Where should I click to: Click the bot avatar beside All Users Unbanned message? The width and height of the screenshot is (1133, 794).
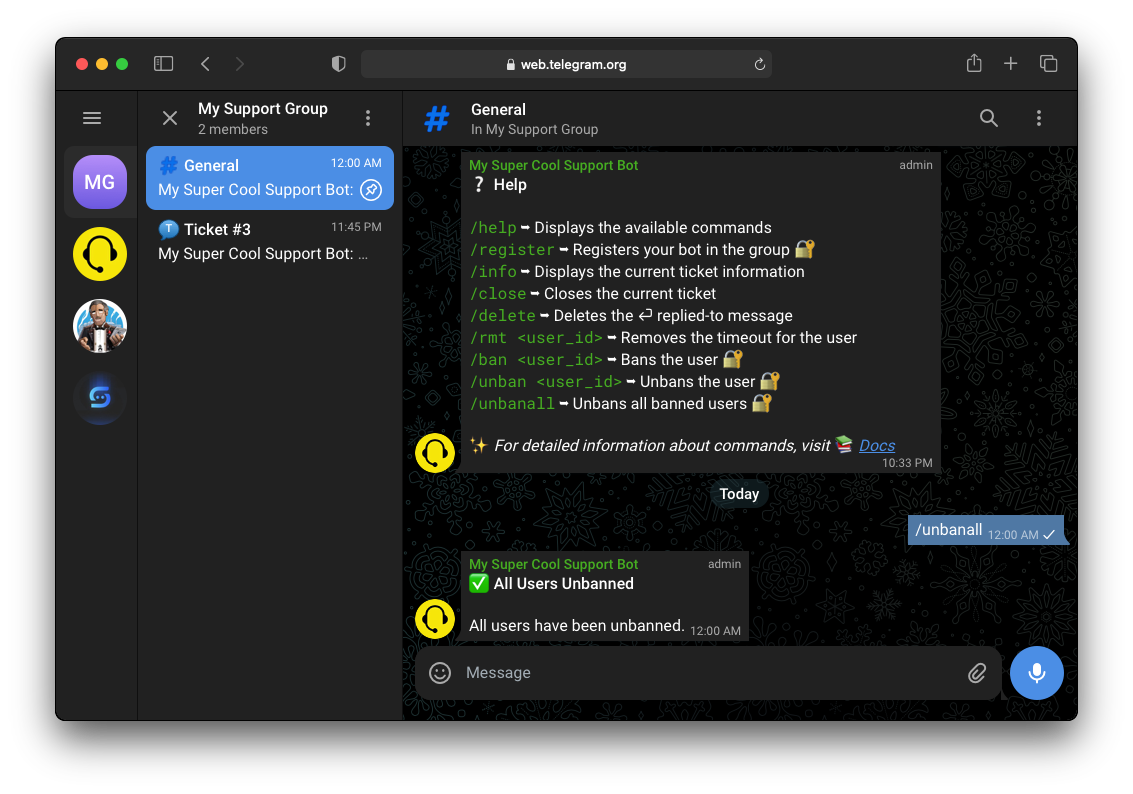[435, 619]
